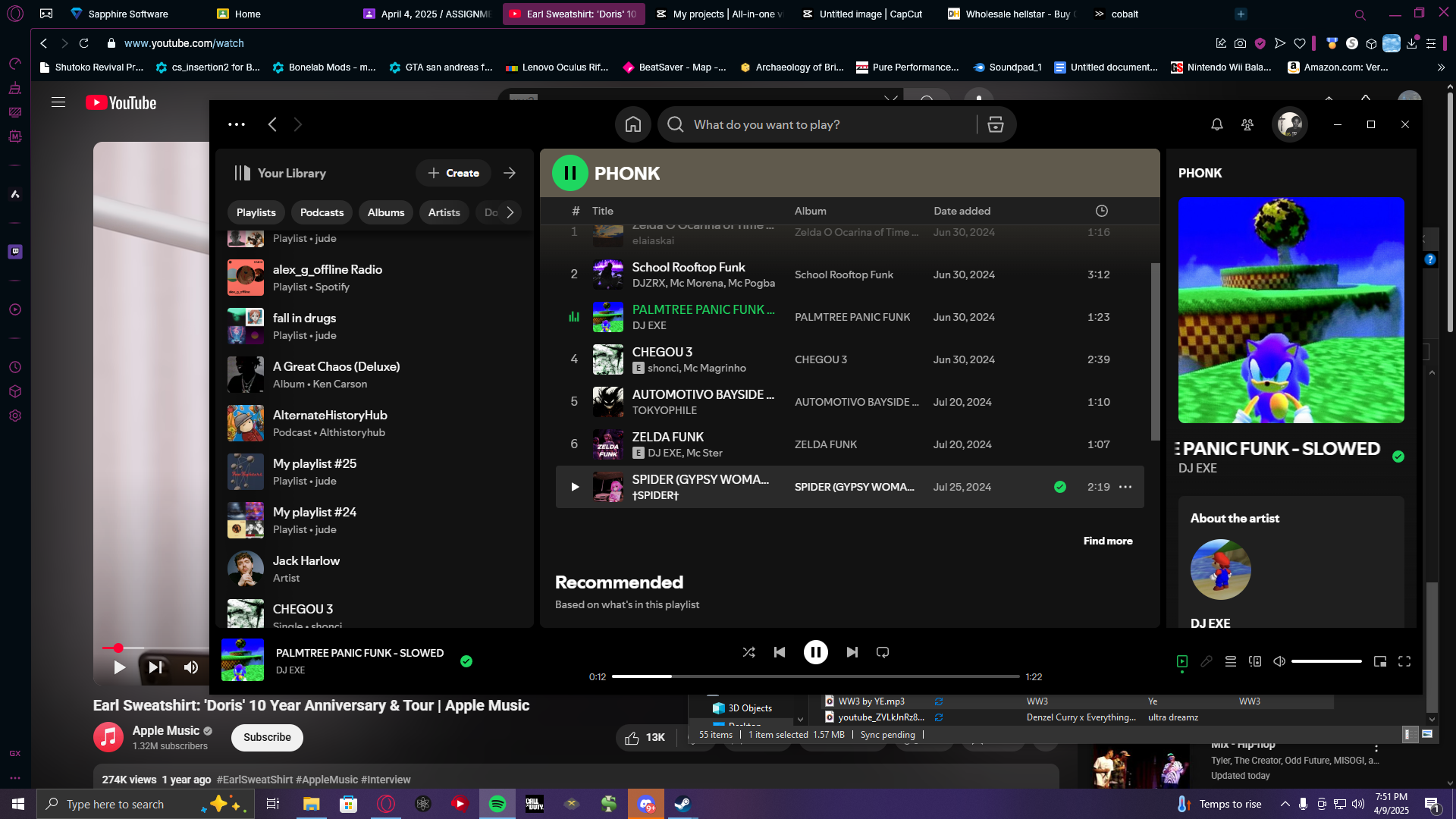The width and height of the screenshot is (1456, 819).
Task: Expand Your Library with the arrow
Action: coord(510,173)
